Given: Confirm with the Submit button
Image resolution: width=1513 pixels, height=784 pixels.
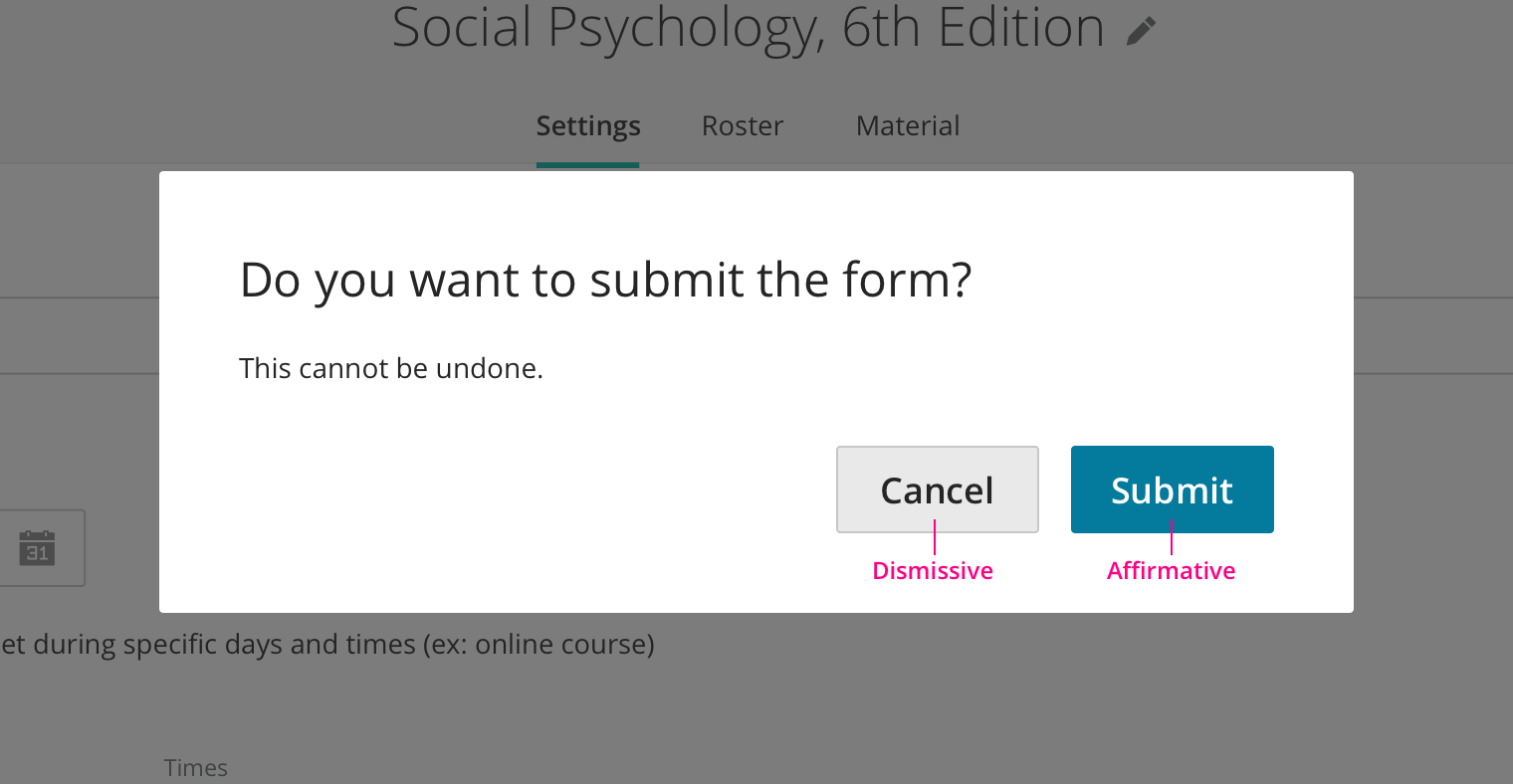Looking at the screenshot, I should tap(1172, 490).
